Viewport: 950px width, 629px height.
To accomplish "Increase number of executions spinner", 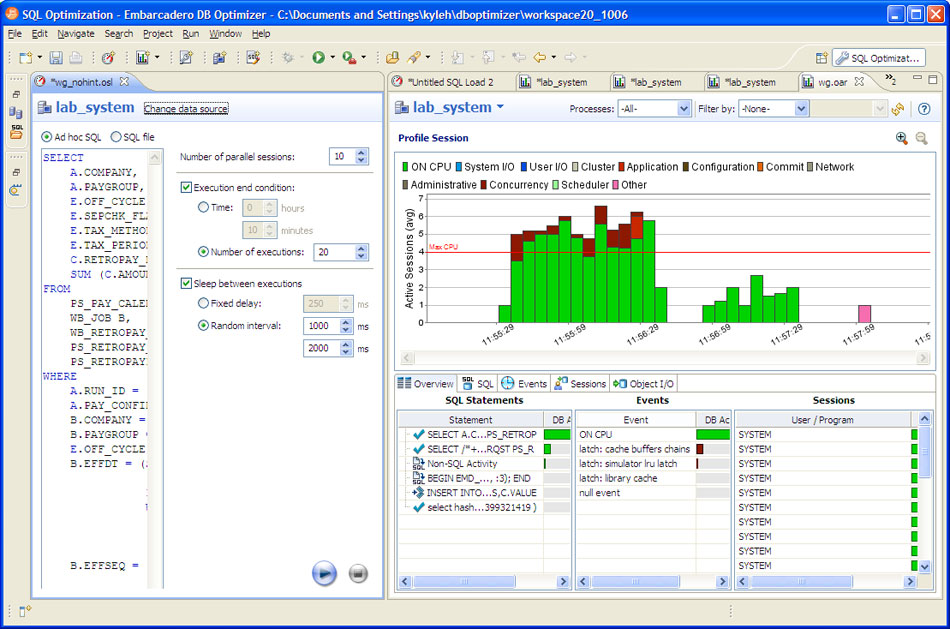I will pos(361,248).
